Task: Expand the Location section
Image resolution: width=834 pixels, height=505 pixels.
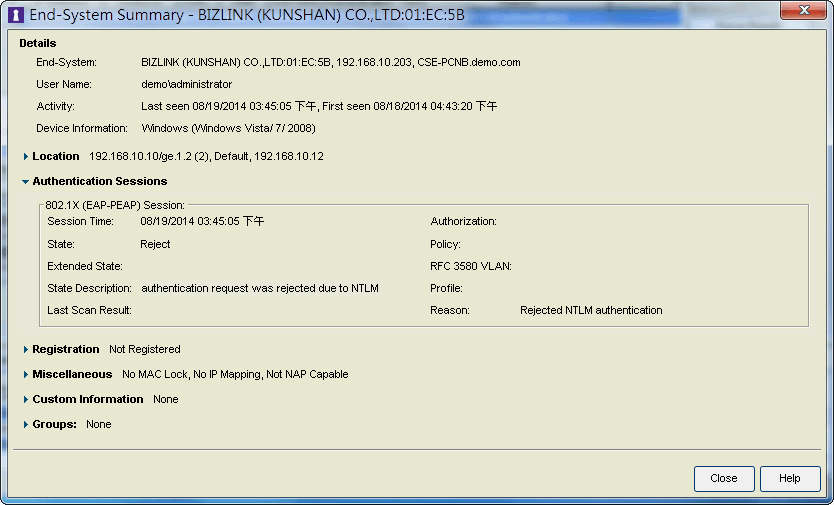Action: (x=25, y=156)
